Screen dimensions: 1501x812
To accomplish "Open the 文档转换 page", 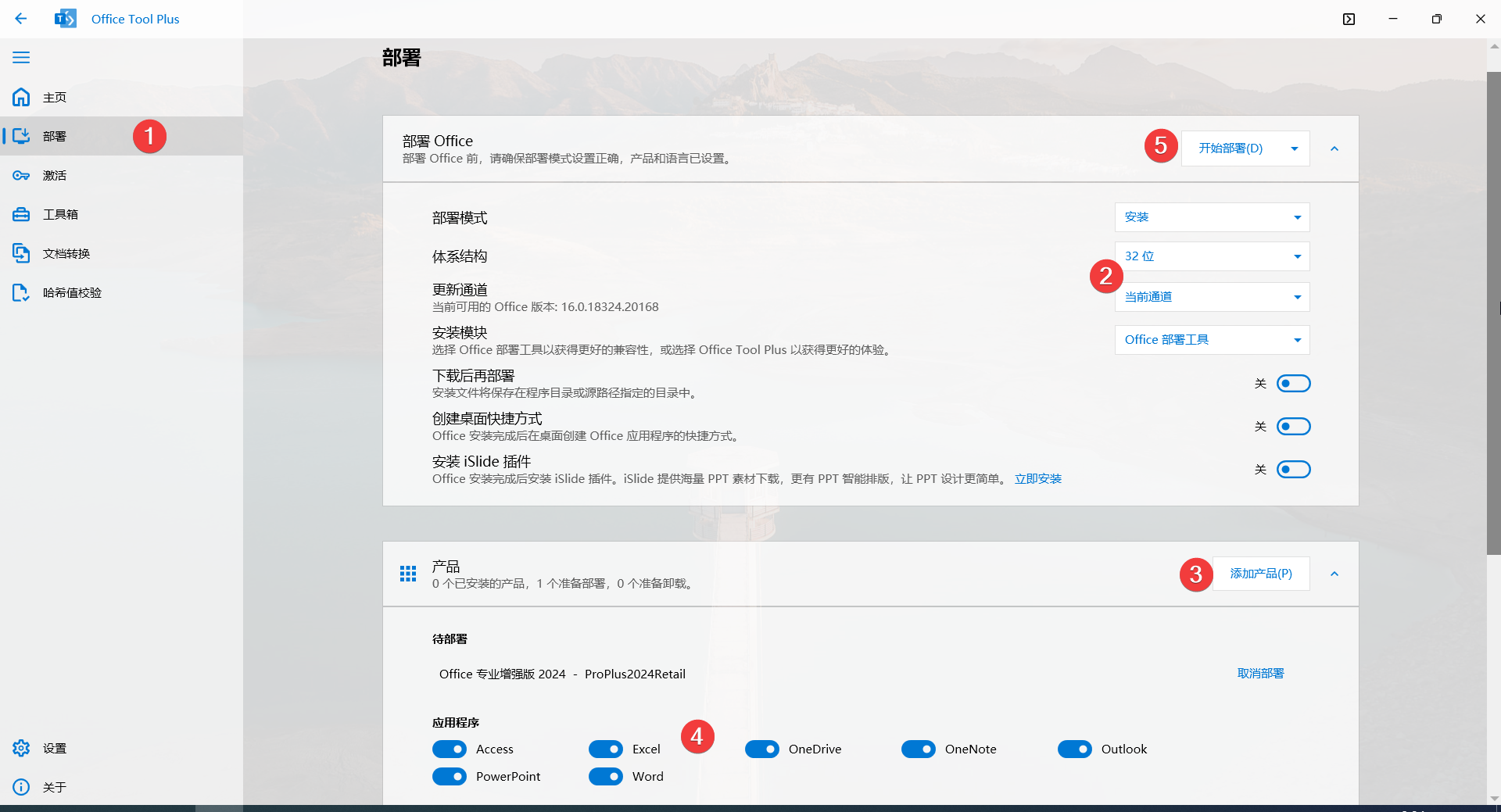I will click(121, 253).
